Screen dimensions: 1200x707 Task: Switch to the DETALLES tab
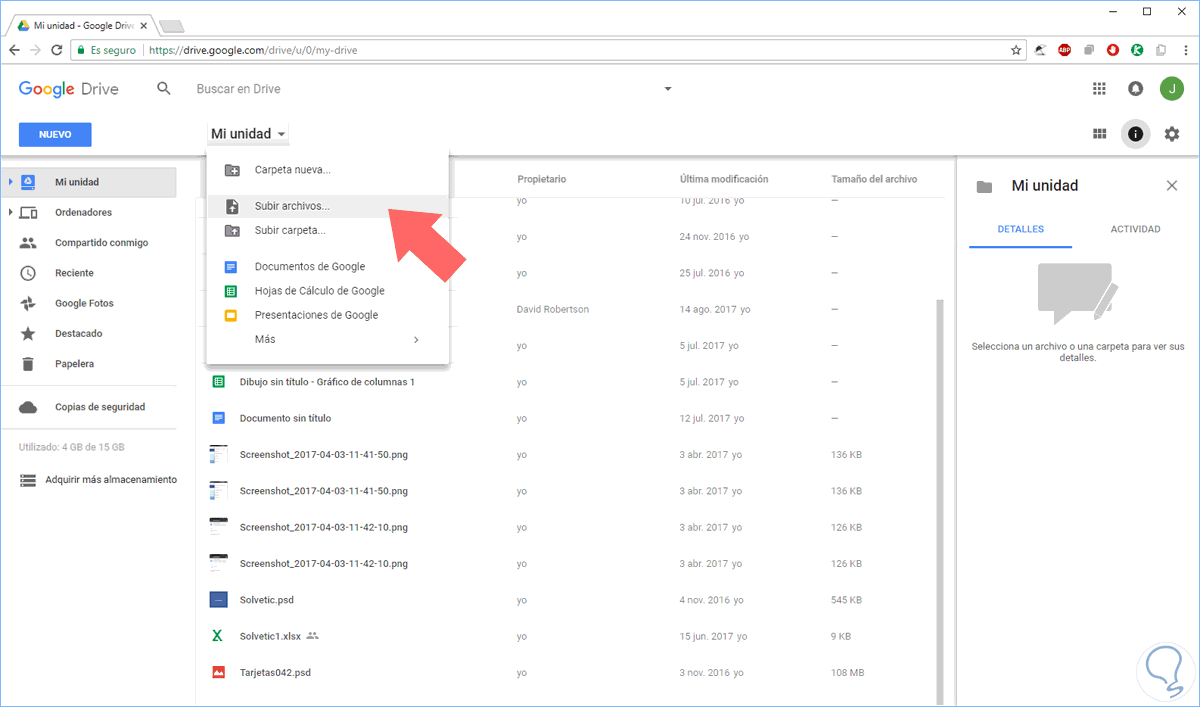click(x=1020, y=229)
